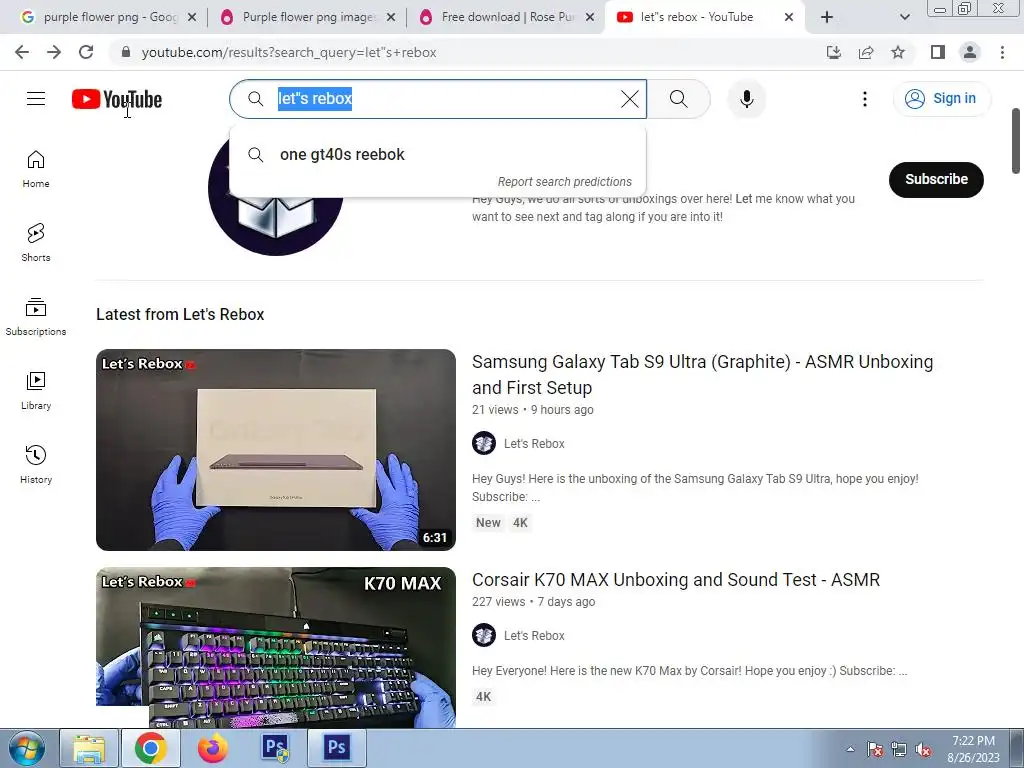Screen dimensions: 1024x768
Task: Clear the search box with the X
Action: pyautogui.click(x=630, y=99)
